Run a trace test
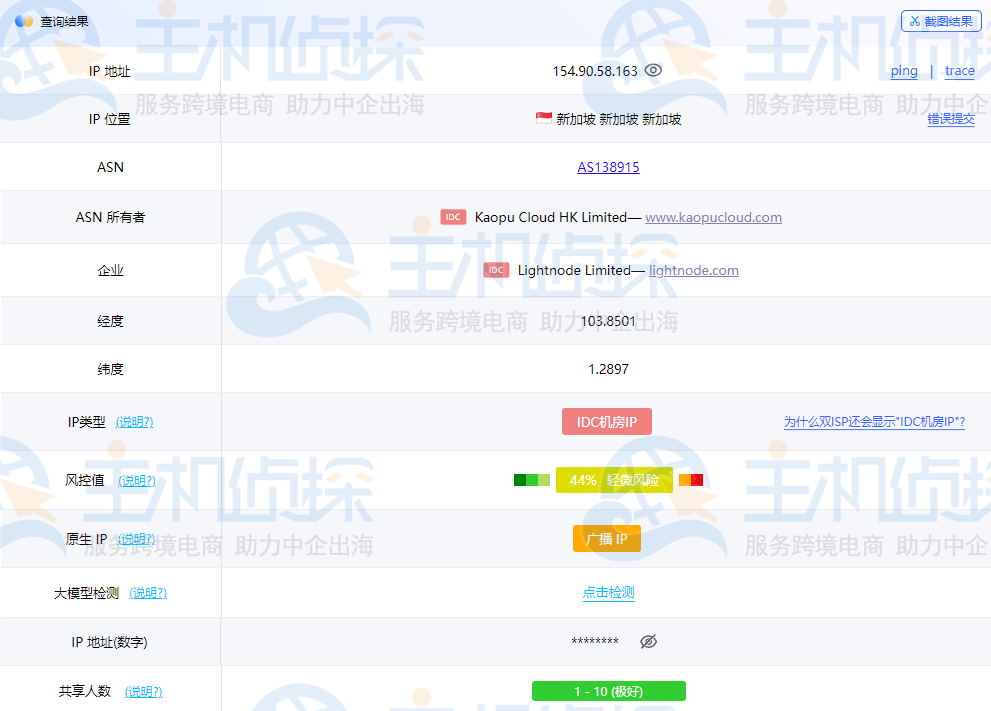Viewport: 991px width, 711px height. click(x=959, y=71)
